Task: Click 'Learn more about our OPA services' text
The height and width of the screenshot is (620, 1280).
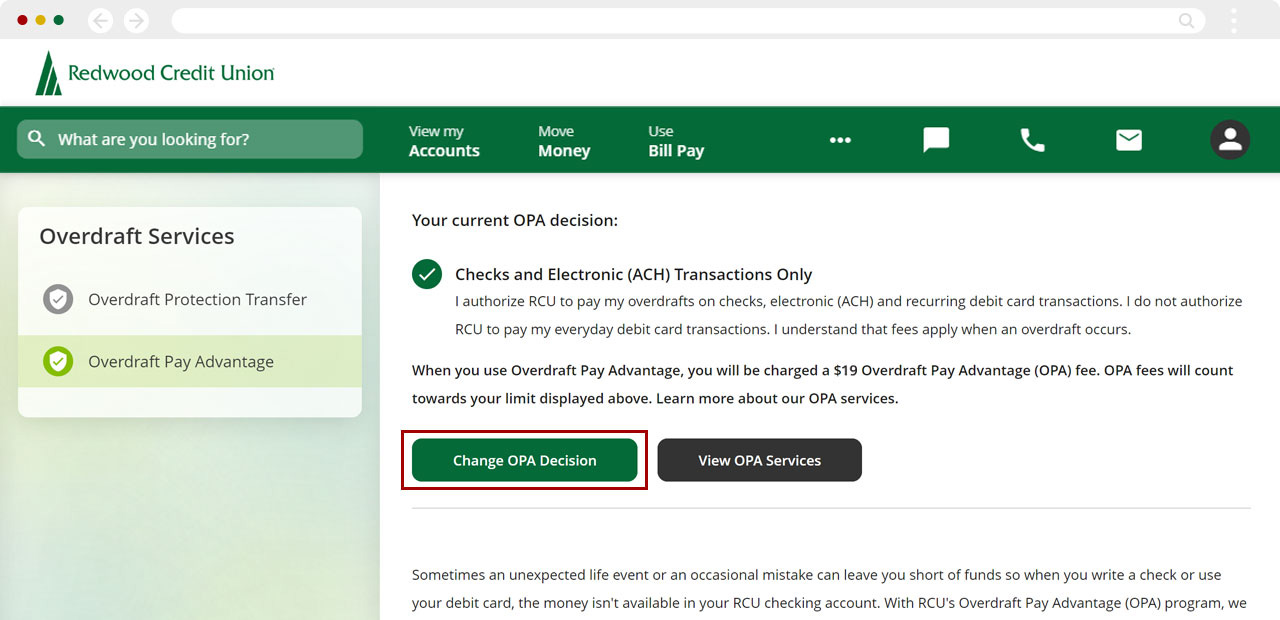Action: click(777, 398)
